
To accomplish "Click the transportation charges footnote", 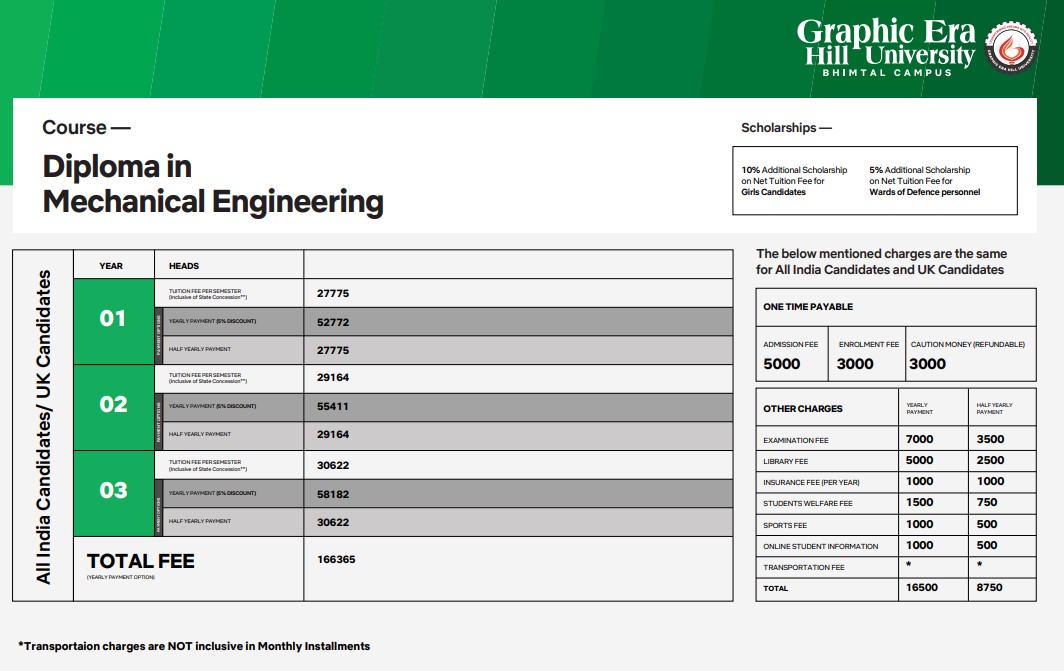I will coord(194,646).
